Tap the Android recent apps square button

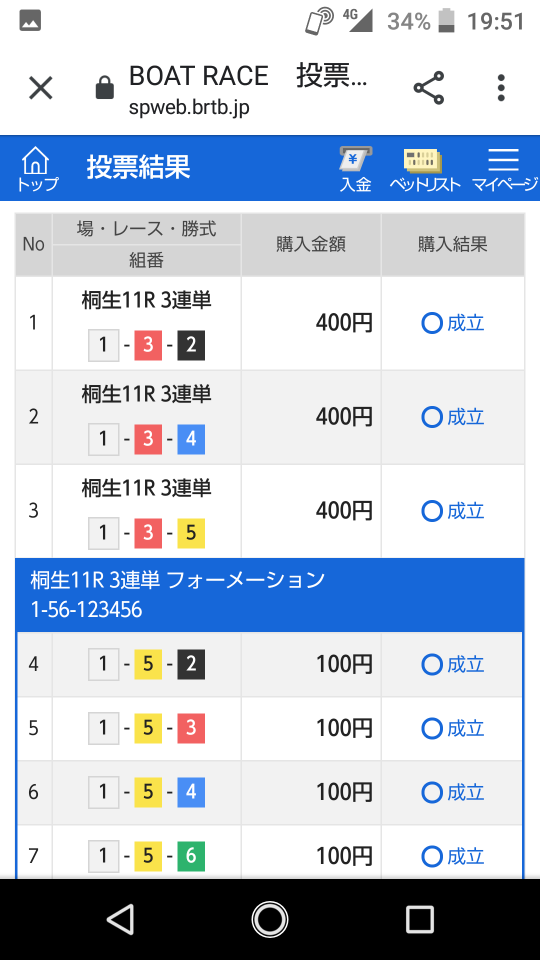pyautogui.click(x=420, y=919)
